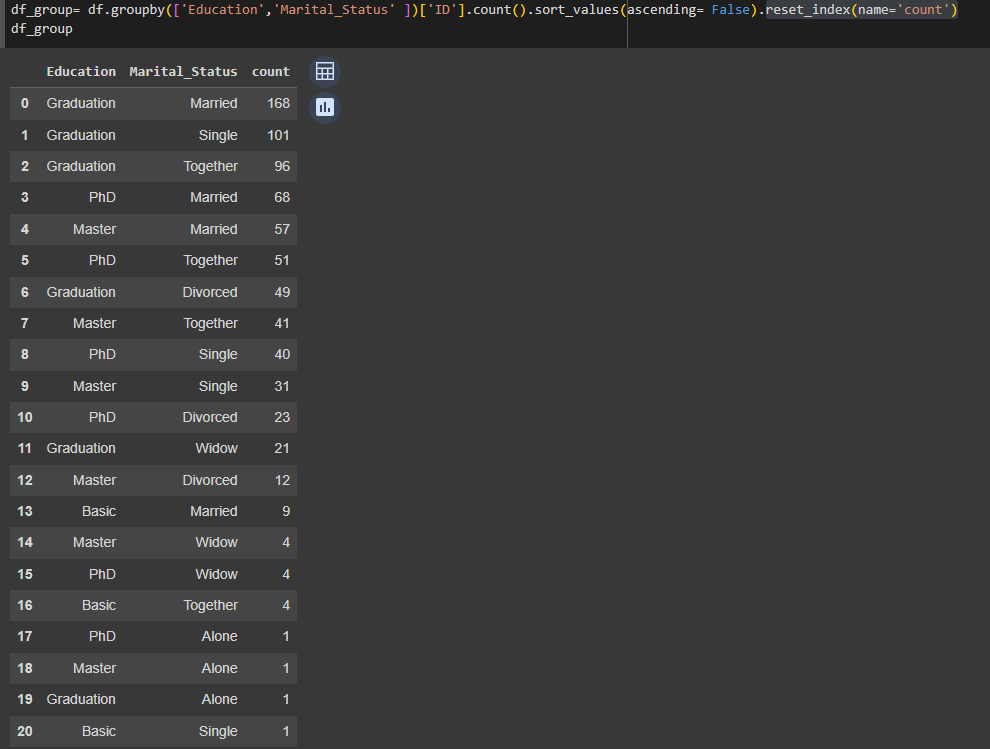Select PhD in row 8
Screen dimensions: 990x749
point(102,354)
